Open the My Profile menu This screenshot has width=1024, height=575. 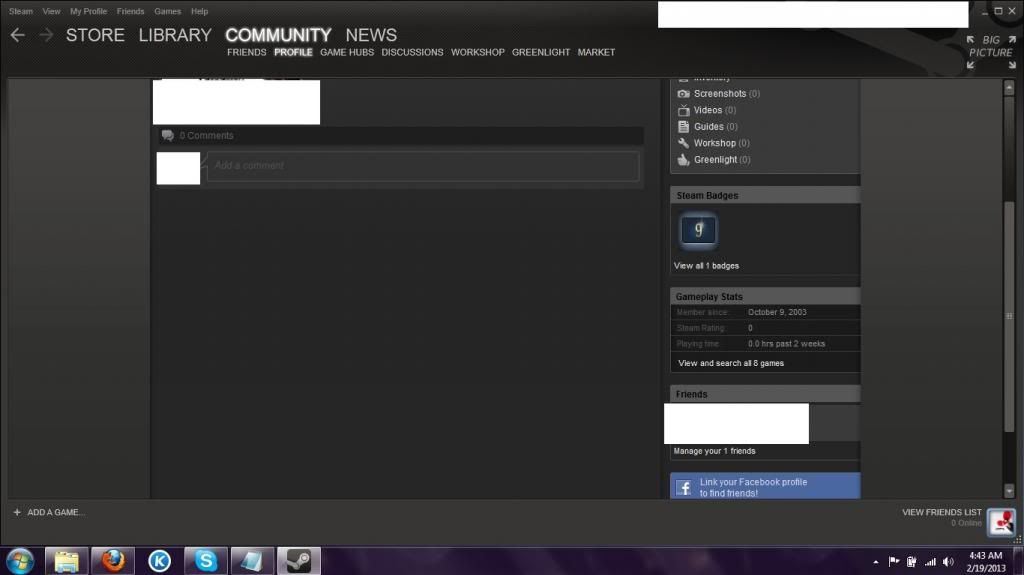coord(88,11)
